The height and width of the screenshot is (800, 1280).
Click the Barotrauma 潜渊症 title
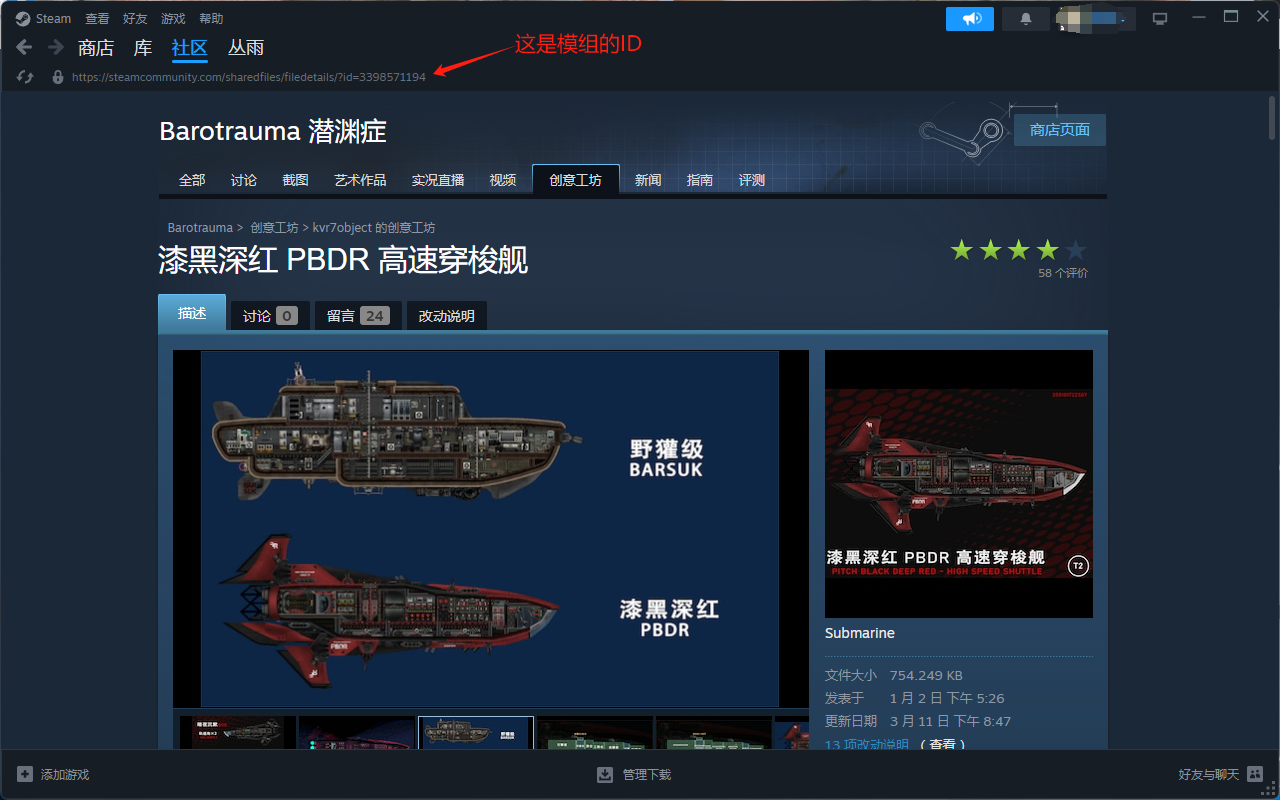[x=273, y=131]
